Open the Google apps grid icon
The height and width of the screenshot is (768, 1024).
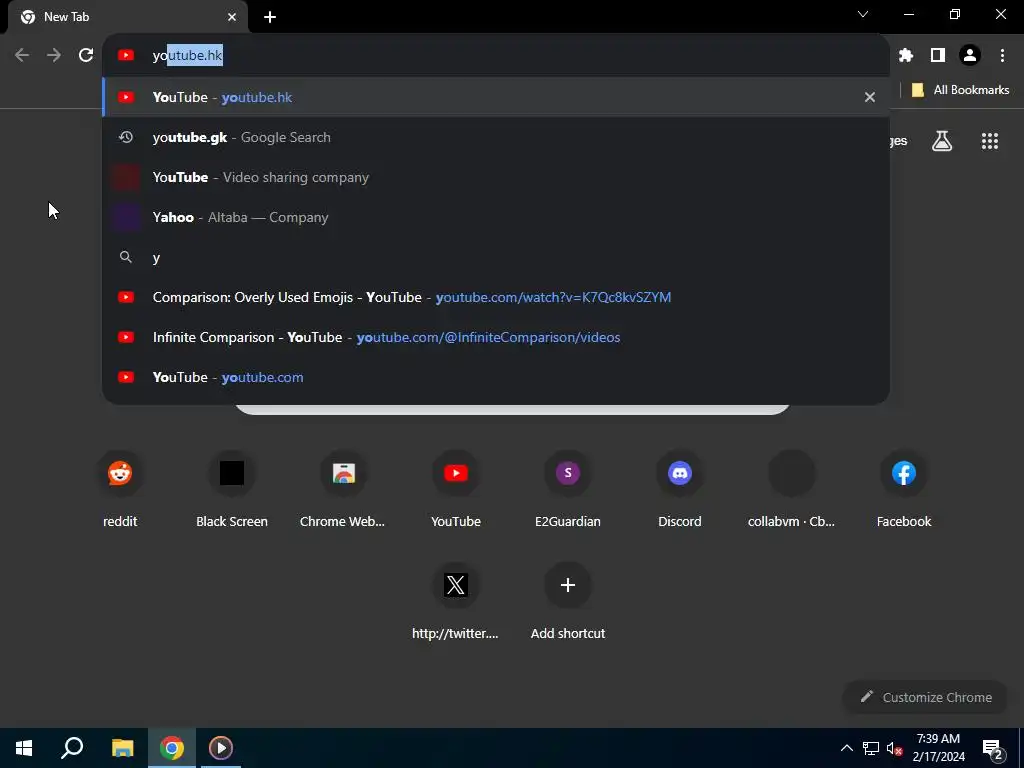pyautogui.click(x=989, y=141)
